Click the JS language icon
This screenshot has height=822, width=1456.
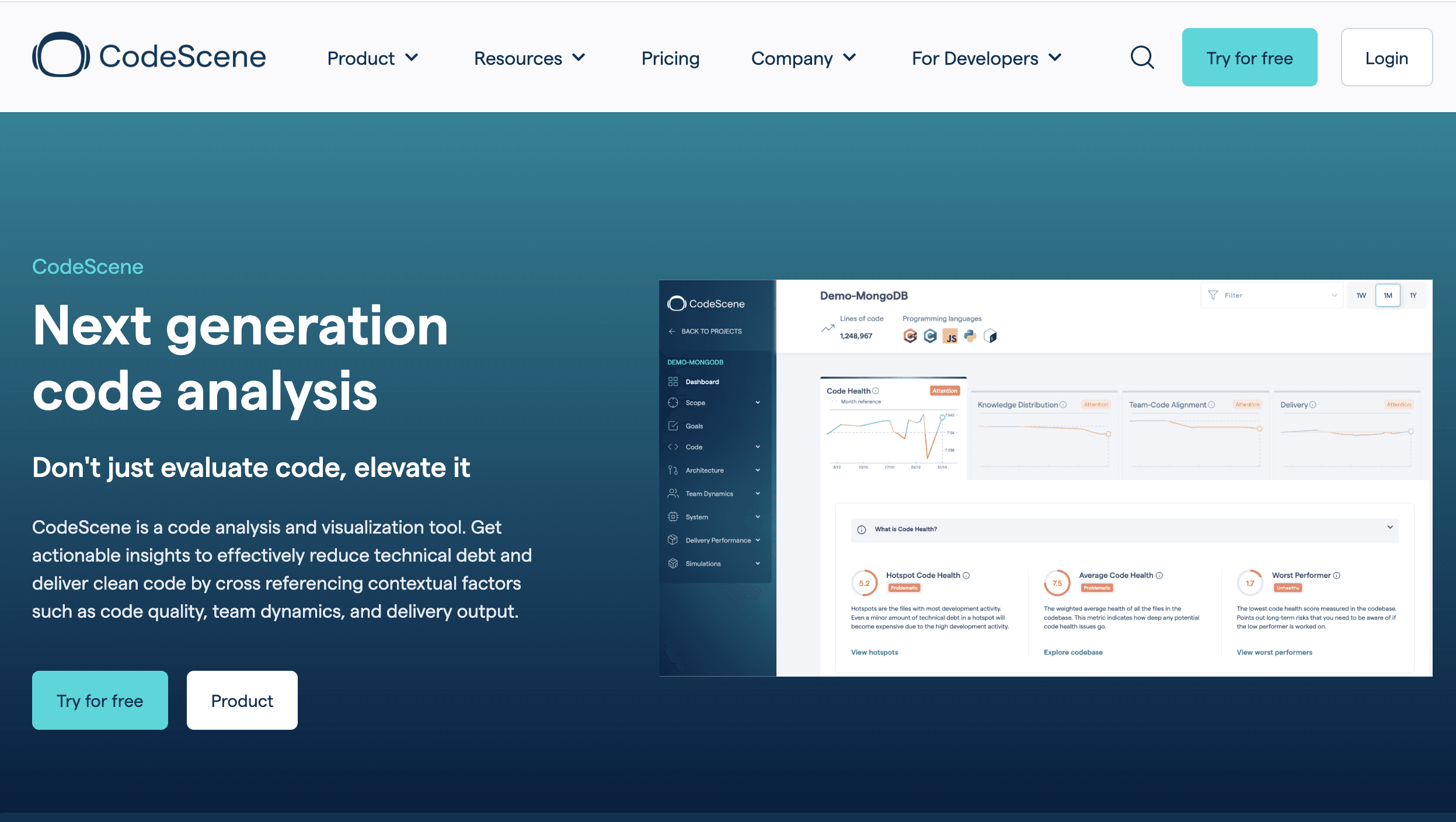click(950, 336)
